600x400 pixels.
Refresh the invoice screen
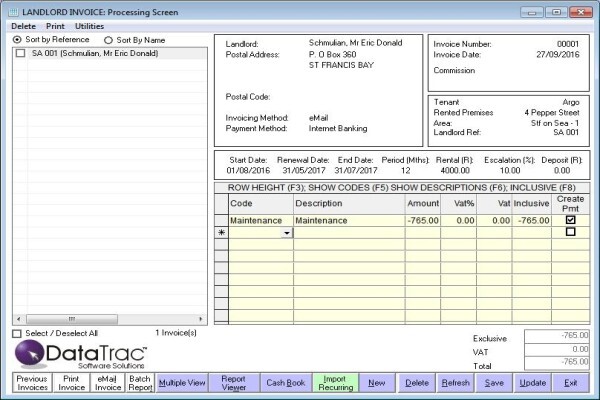455,383
